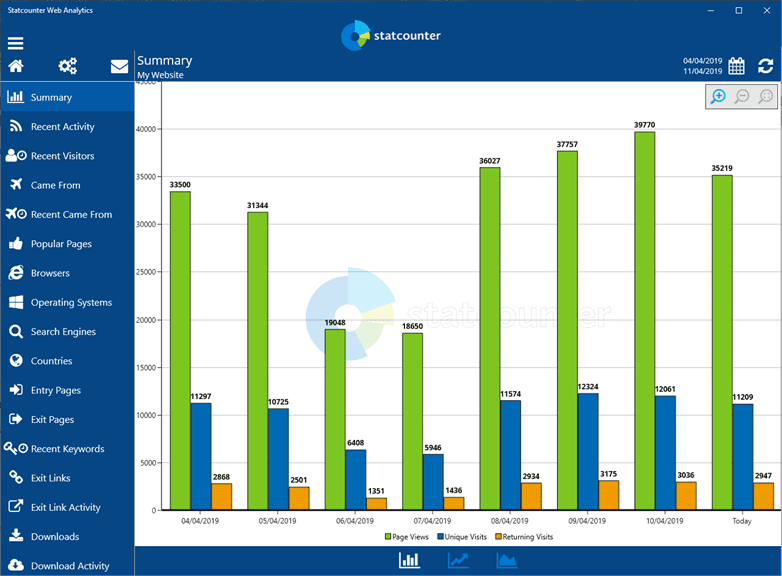This screenshot has width=782, height=576.
Task: Switch to area chart view
Action: (507, 560)
